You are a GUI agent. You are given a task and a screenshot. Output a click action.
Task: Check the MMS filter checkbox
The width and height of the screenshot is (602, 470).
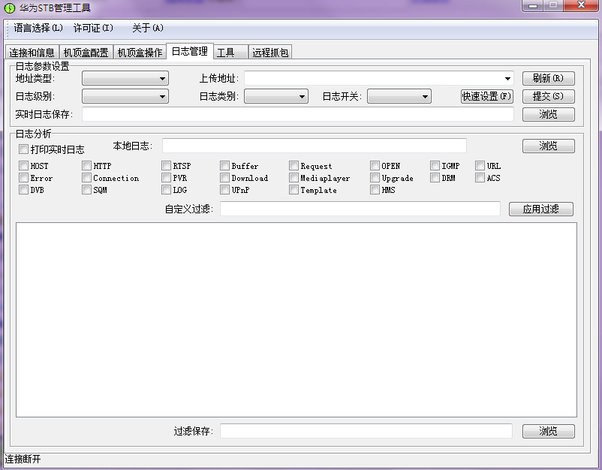[375, 190]
